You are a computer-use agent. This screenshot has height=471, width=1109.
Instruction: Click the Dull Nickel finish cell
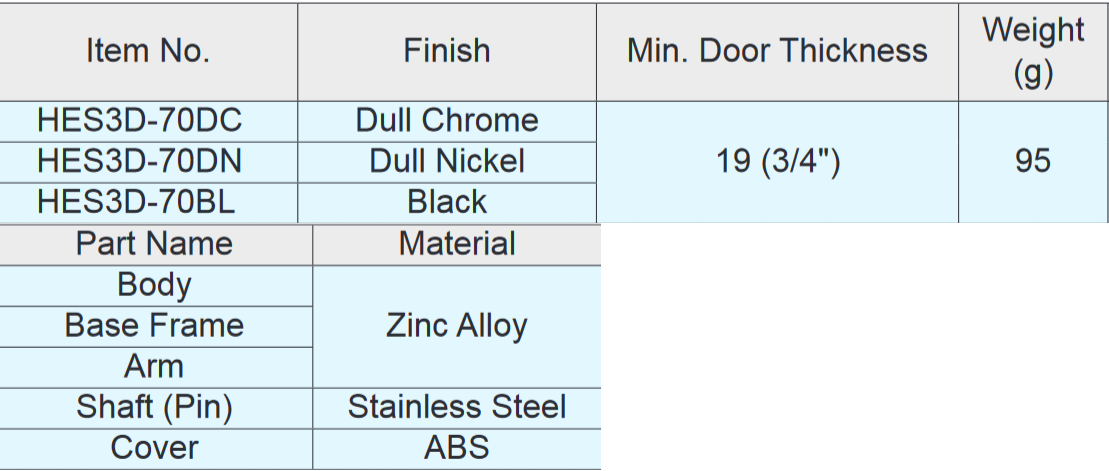tap(447, 161)
